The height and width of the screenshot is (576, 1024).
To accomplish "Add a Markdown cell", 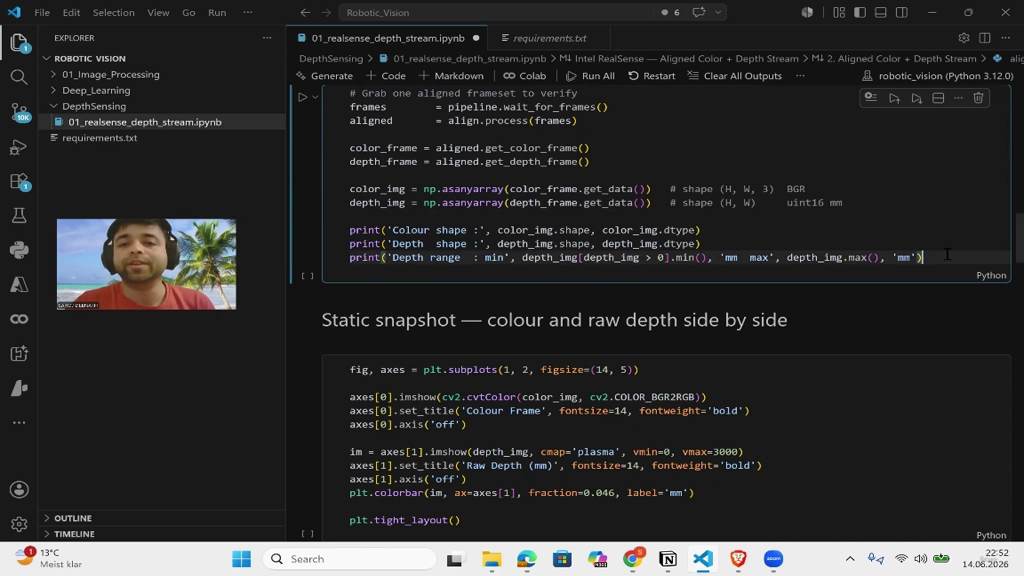I will [451, 76].
